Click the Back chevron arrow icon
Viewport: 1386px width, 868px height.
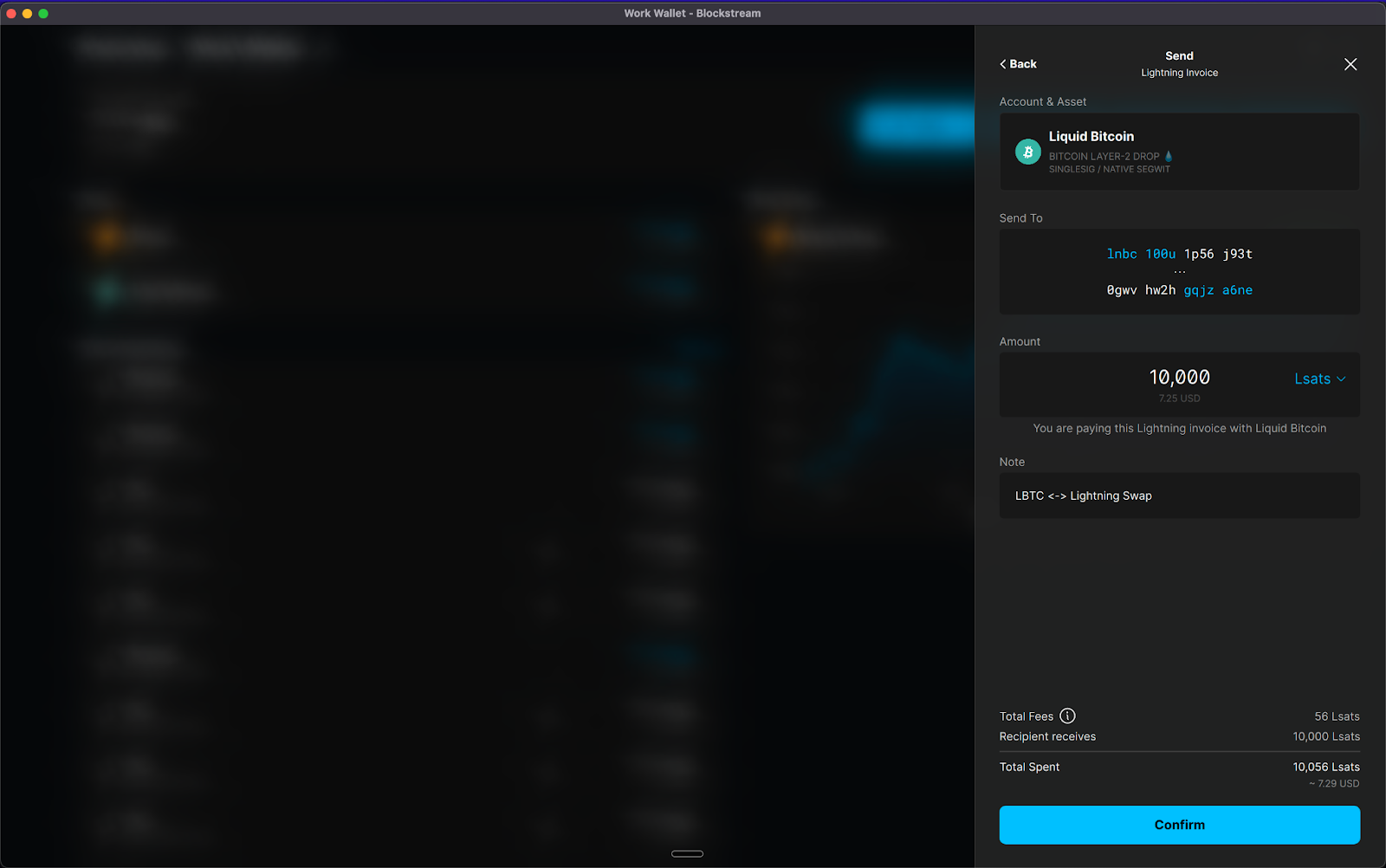tap(1004, 63)
